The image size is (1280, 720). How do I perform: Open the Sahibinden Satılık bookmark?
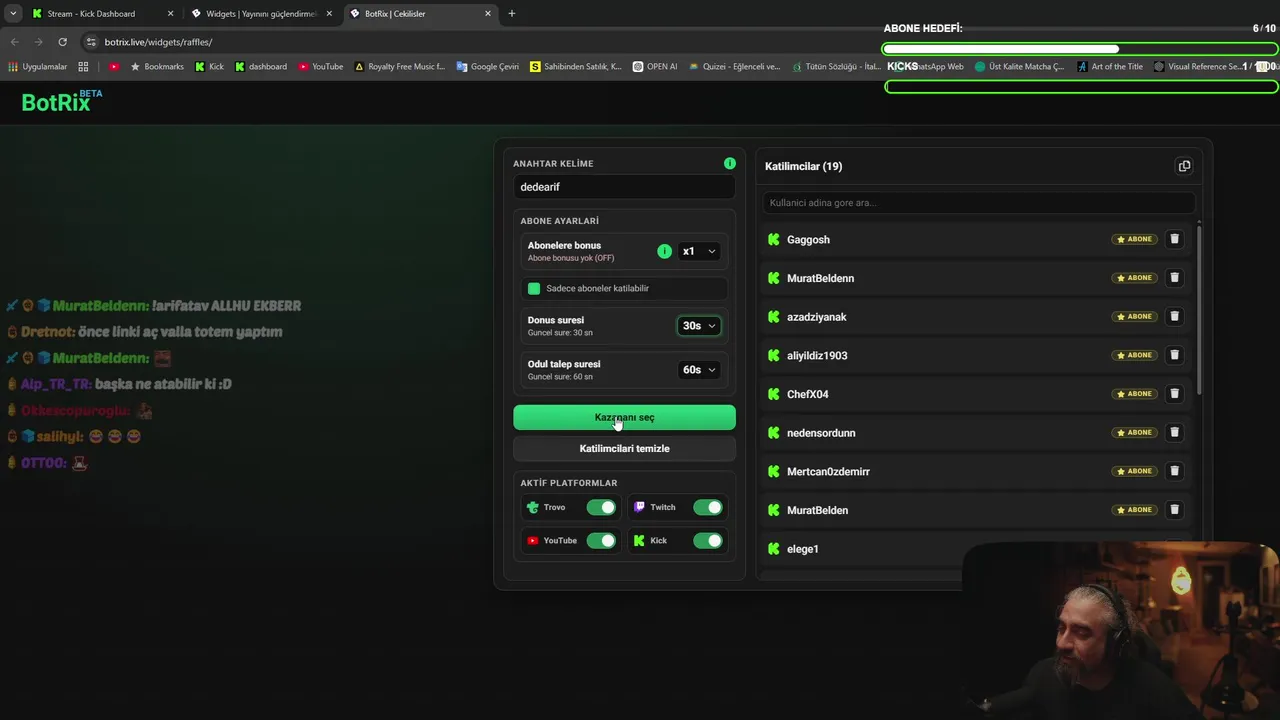[576, 67]
